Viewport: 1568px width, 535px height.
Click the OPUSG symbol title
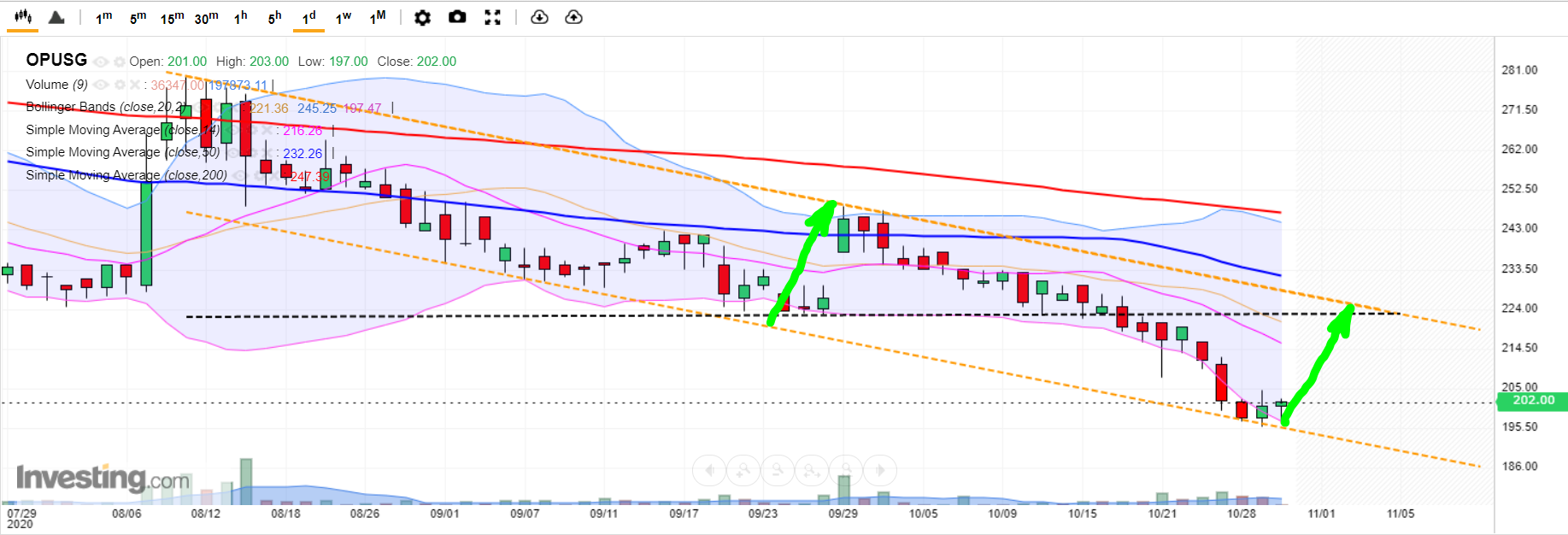[56, 60]
